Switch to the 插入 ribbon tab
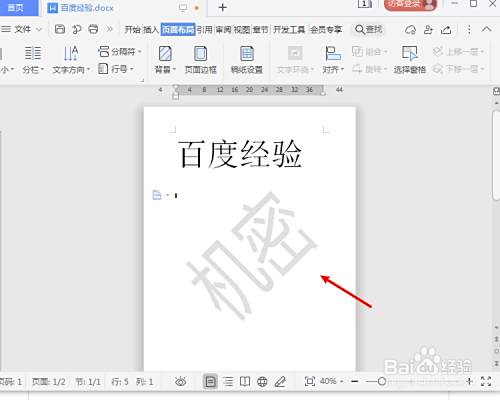Viewport: 500px width, 400px height. tap(150, 30)
